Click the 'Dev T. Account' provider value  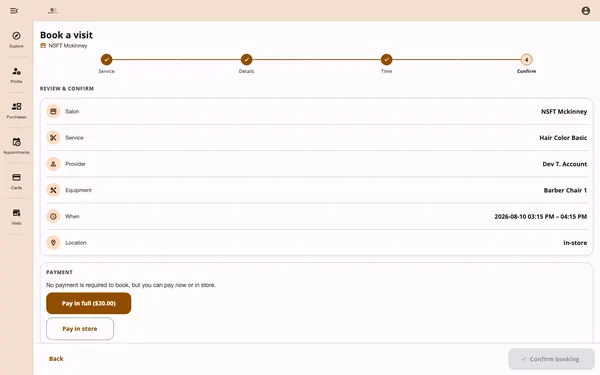point(564,164)
